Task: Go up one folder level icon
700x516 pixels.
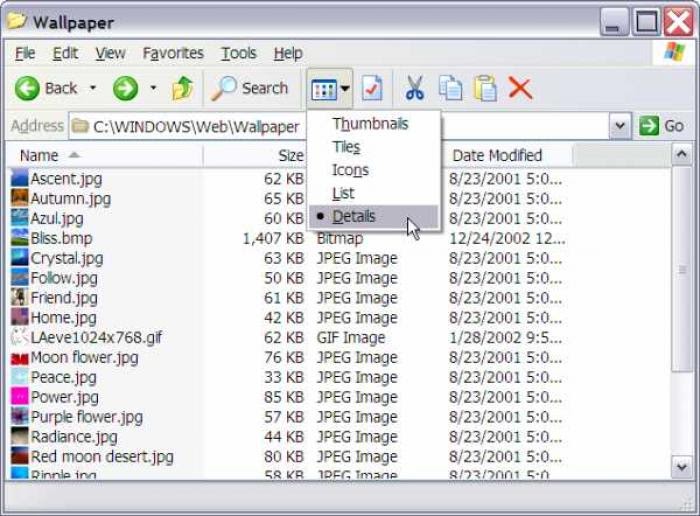Action: (x=182, y=88)
